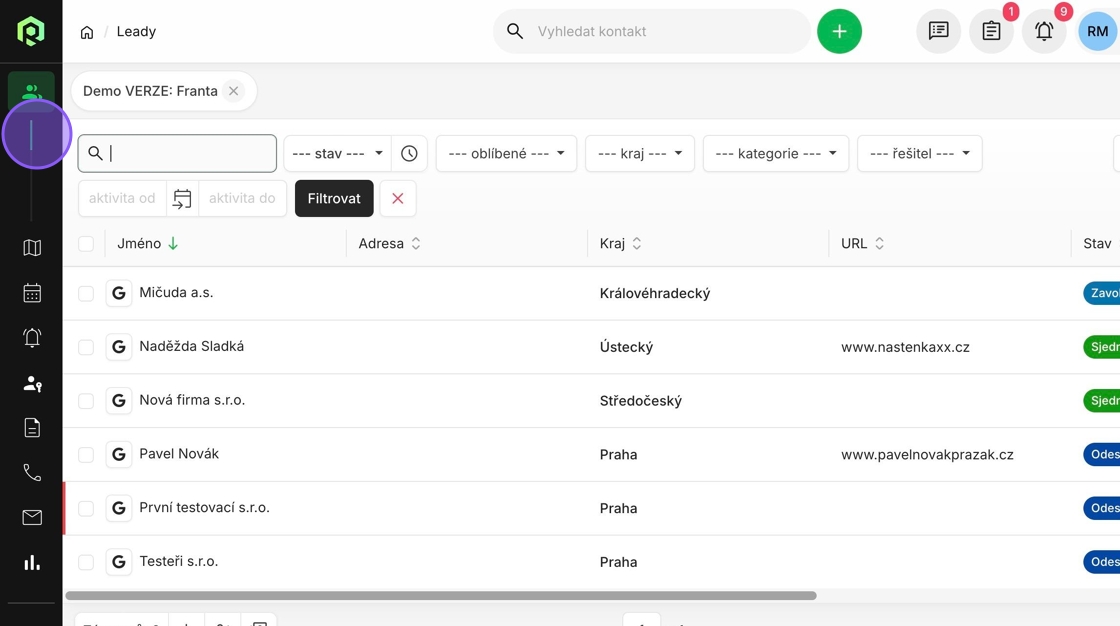This screenshot has height=626, width=1120.
Task: Check the Naděžda Sladká row checkbox
Action: (86, 347)
